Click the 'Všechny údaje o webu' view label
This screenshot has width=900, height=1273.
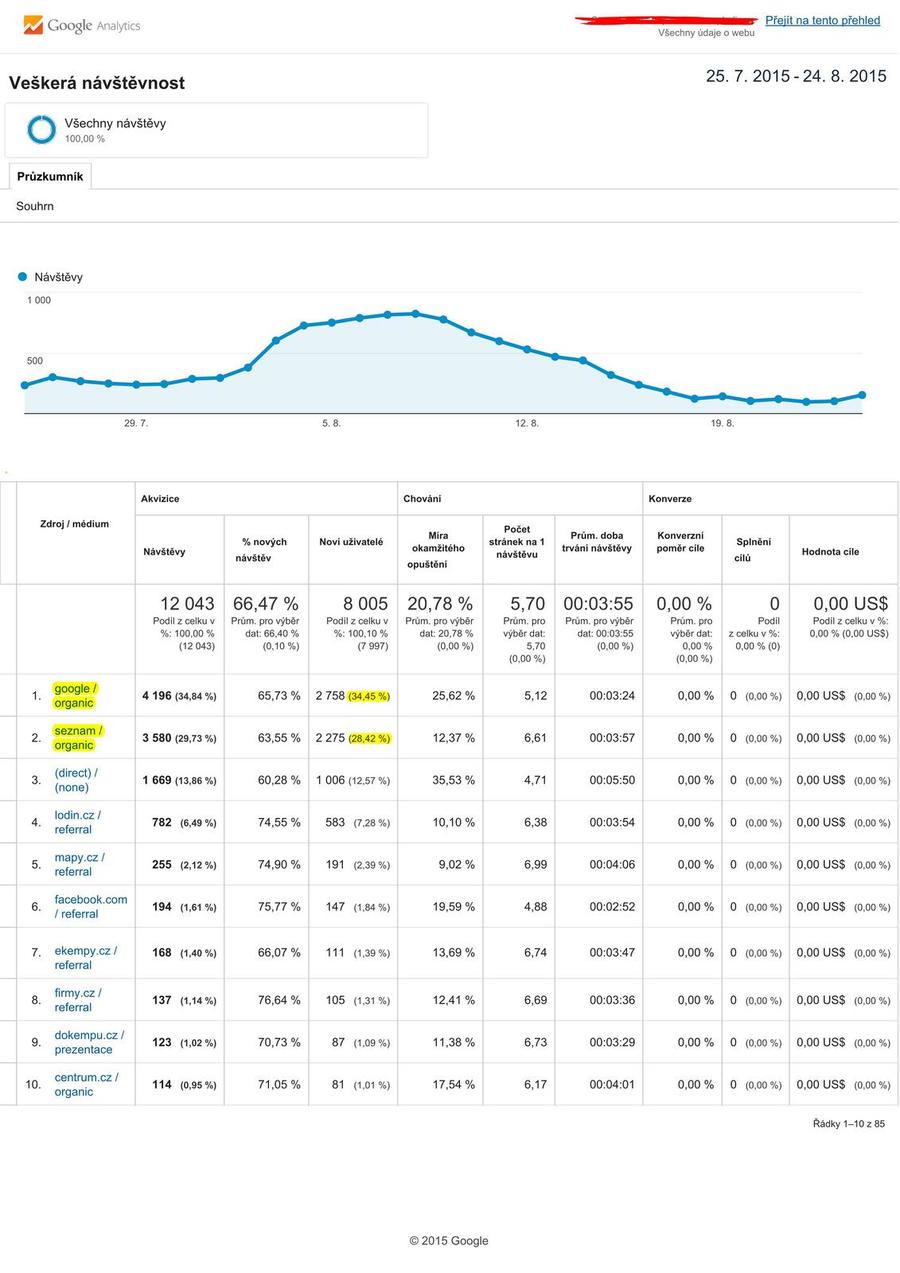tap(706, 33)
